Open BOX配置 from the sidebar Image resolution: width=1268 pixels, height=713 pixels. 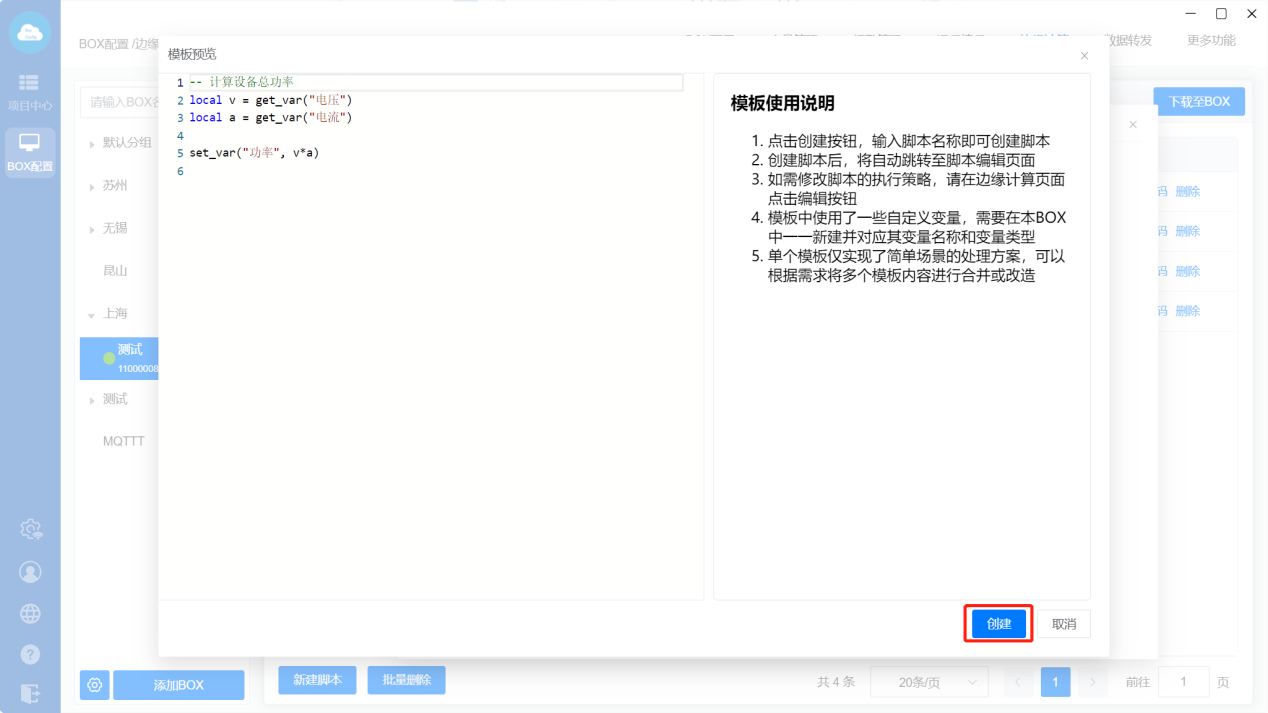[x=30, y=153]
